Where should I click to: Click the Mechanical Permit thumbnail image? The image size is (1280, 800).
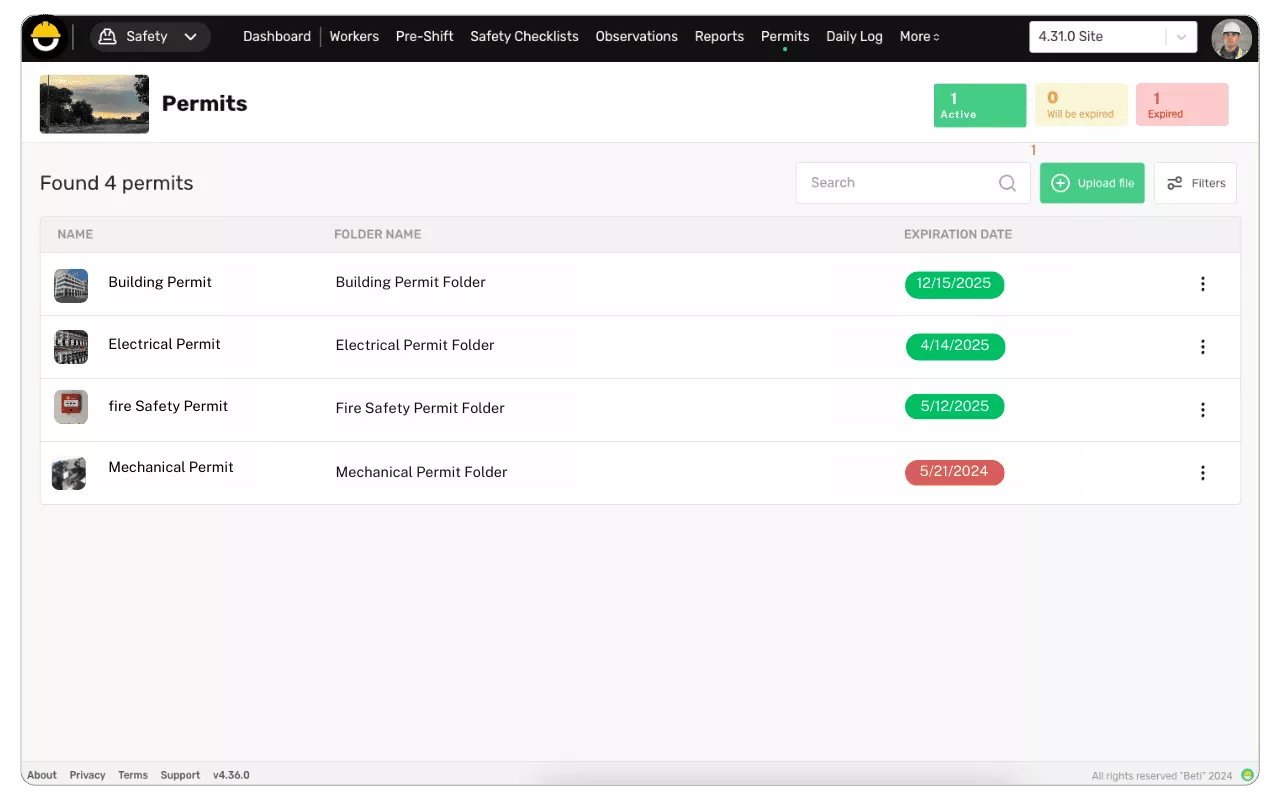[70, 473]
